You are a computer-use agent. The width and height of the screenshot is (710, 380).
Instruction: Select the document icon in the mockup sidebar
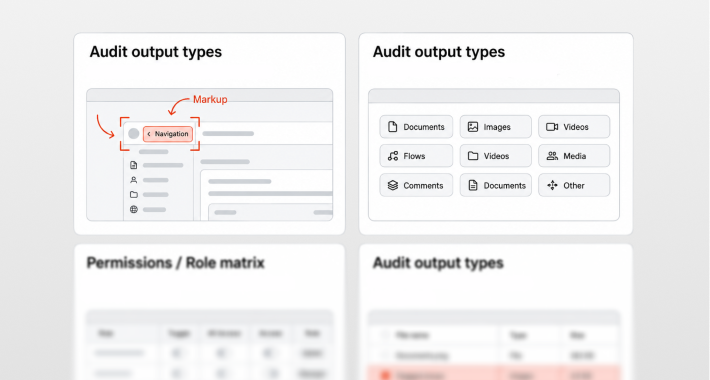(x=134, y=165)
